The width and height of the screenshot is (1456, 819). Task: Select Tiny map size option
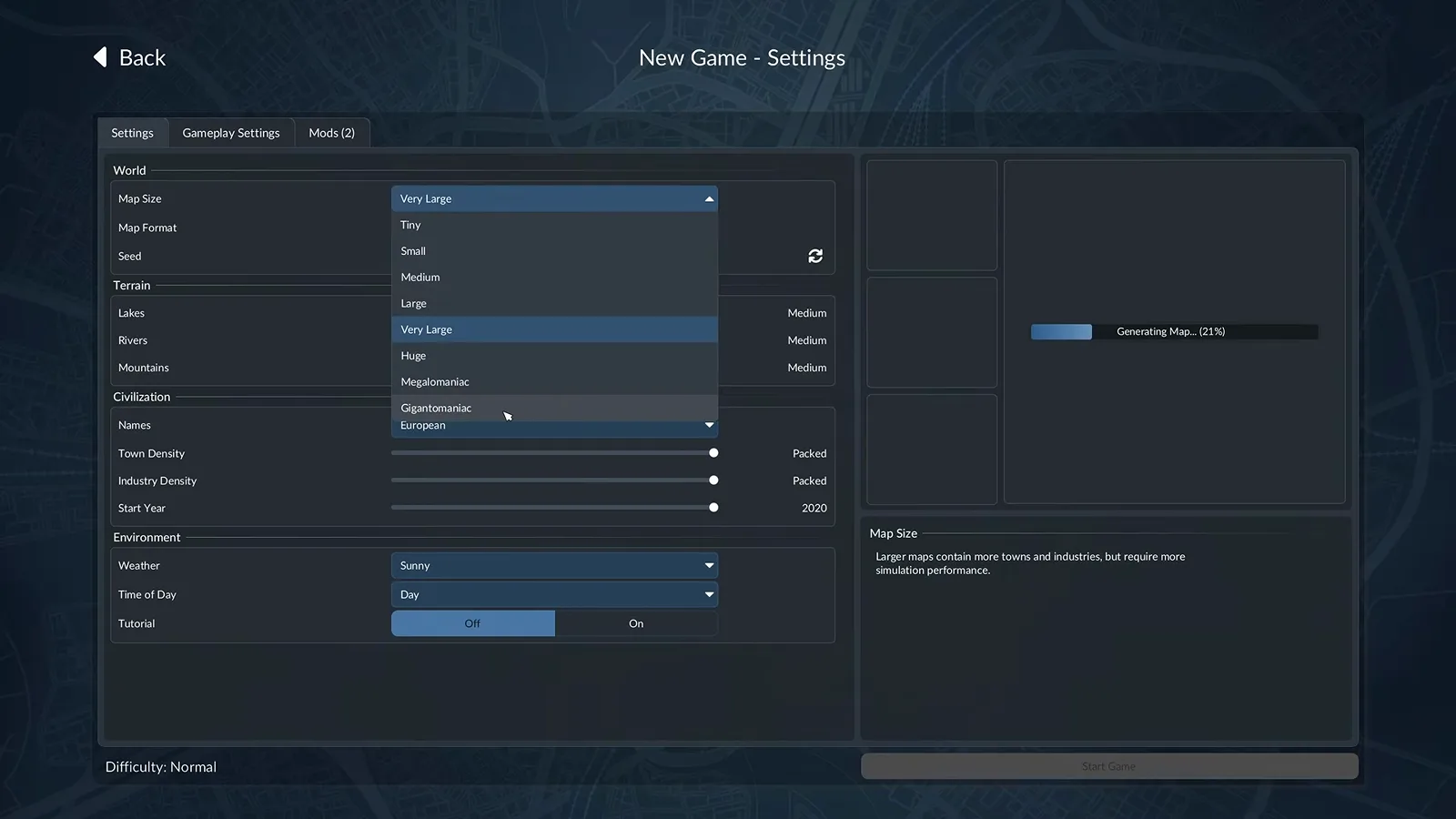click(x=554, y=225)
